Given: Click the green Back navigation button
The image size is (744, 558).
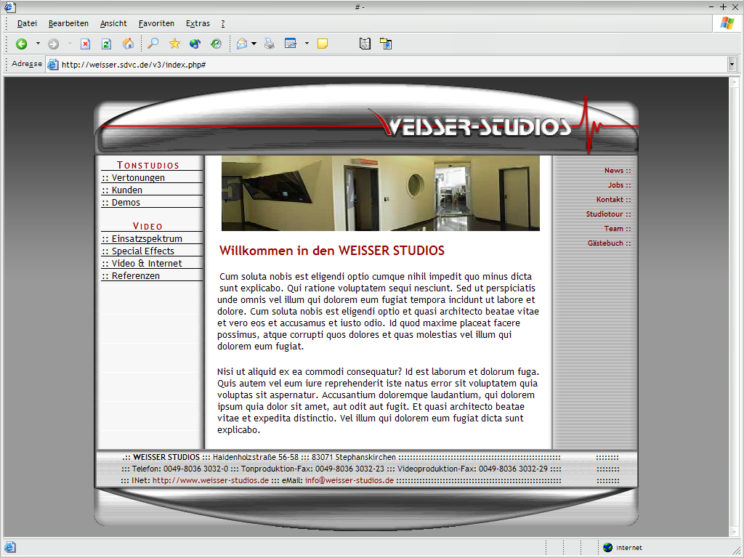Looking at the screenshot, I should [21, 44].
